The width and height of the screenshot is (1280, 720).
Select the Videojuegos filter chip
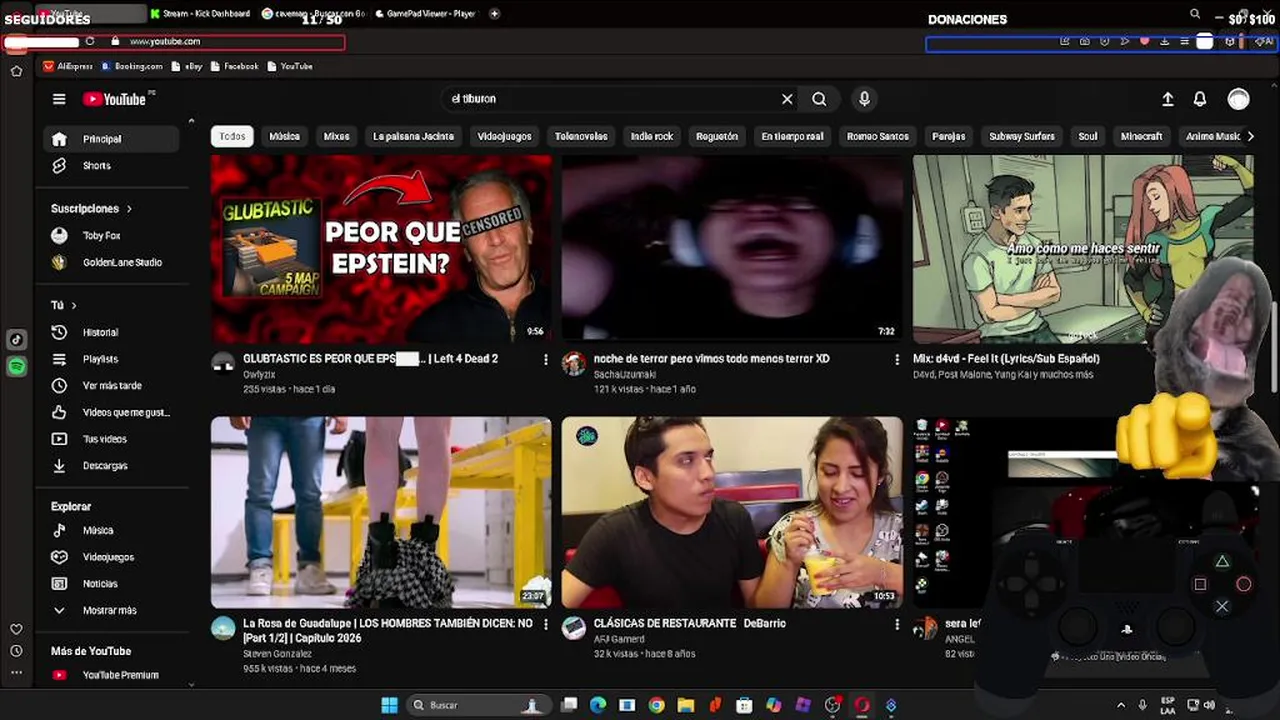[x=504, y=136]
